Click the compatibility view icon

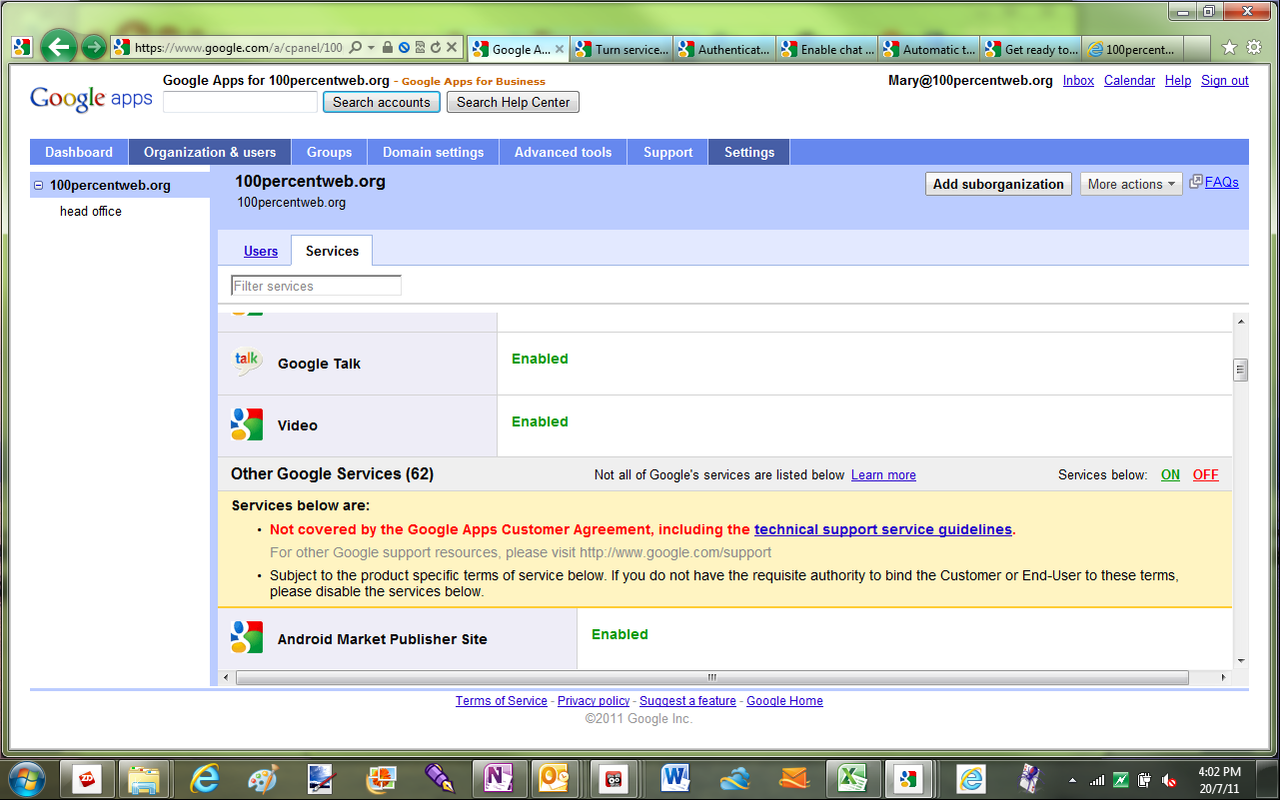point(420,47)
